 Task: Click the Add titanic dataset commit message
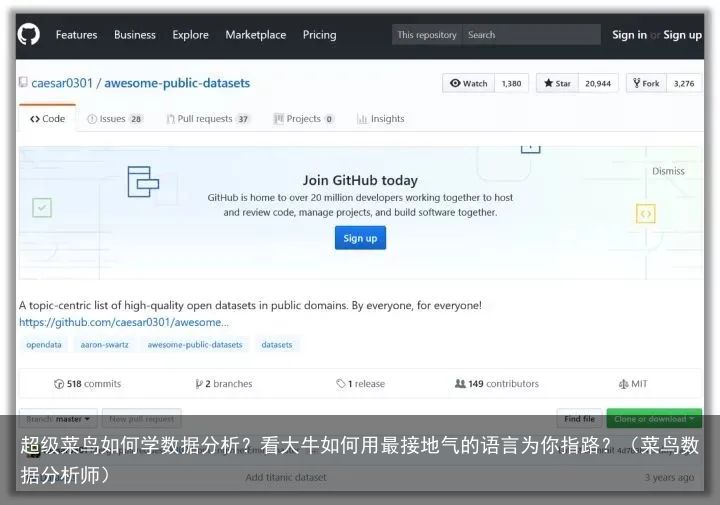pos(286,477)
